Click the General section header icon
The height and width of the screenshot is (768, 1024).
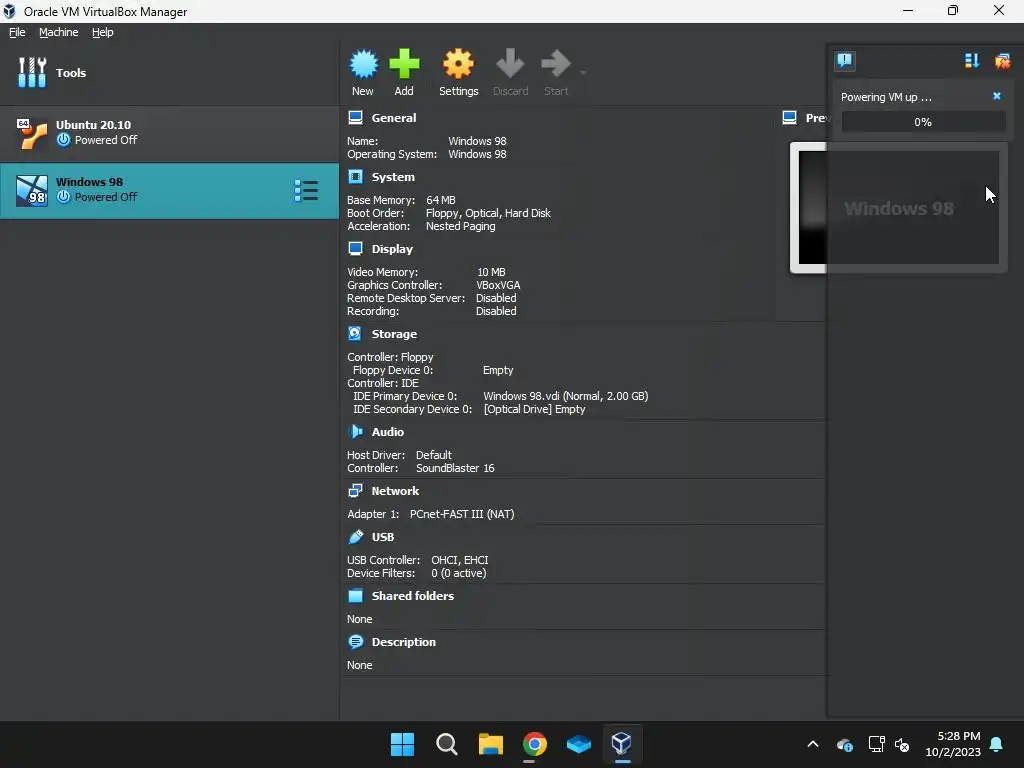[355, 118]
